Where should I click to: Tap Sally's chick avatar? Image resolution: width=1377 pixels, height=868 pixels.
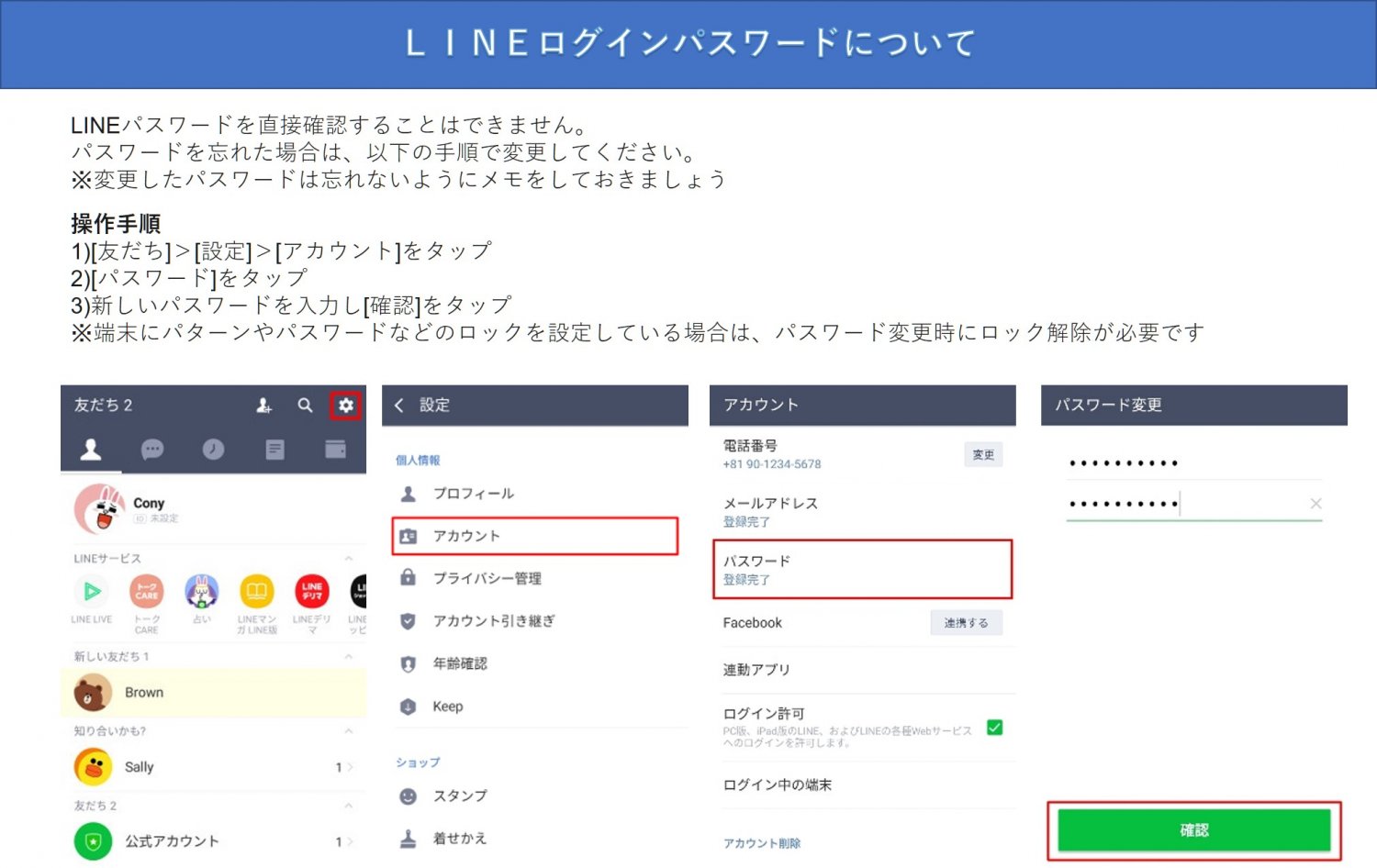[93, 767]
